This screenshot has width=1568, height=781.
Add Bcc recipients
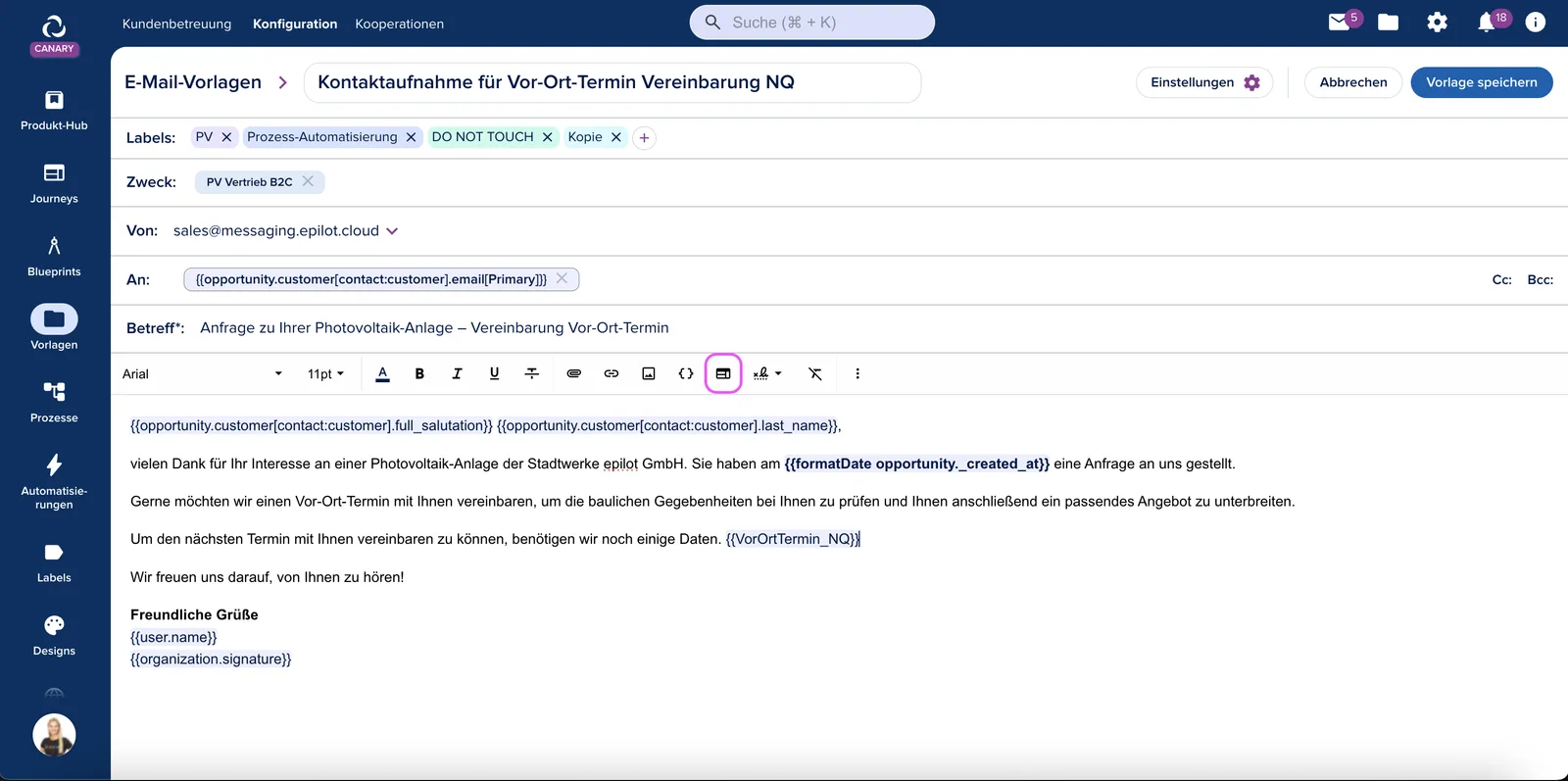1541,279
